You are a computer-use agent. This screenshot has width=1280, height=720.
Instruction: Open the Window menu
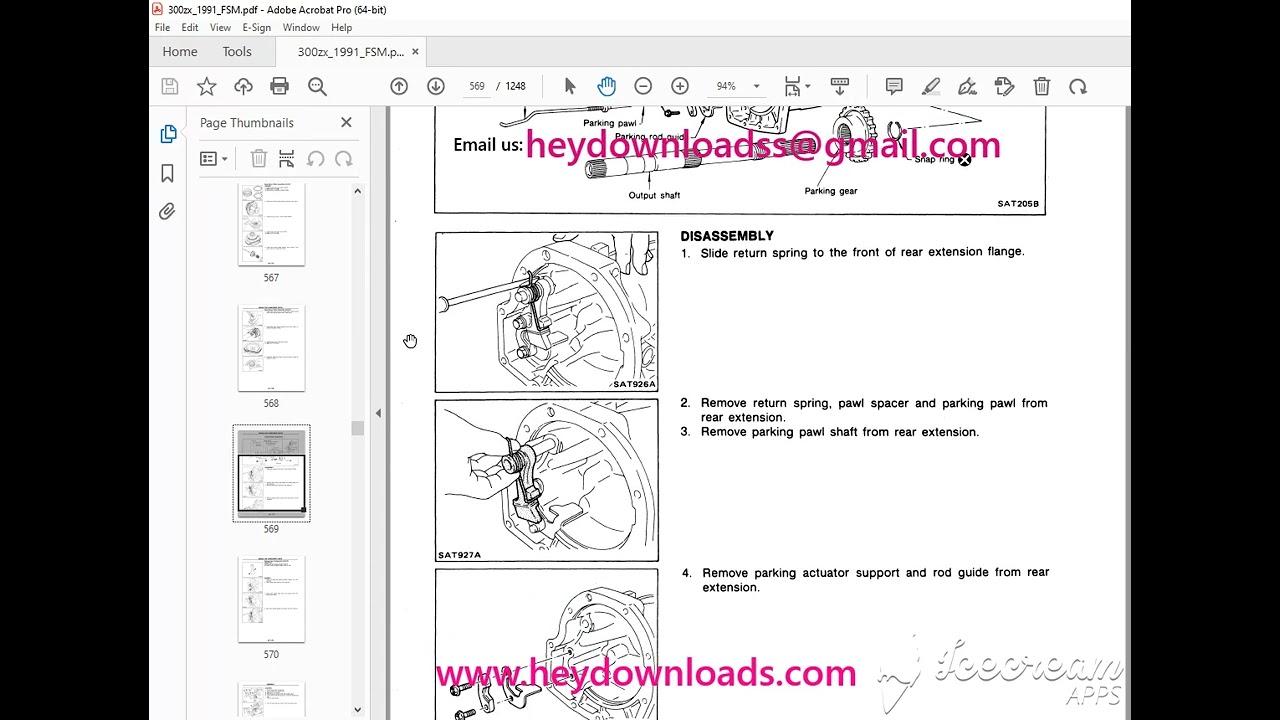(x=301, y=28)
